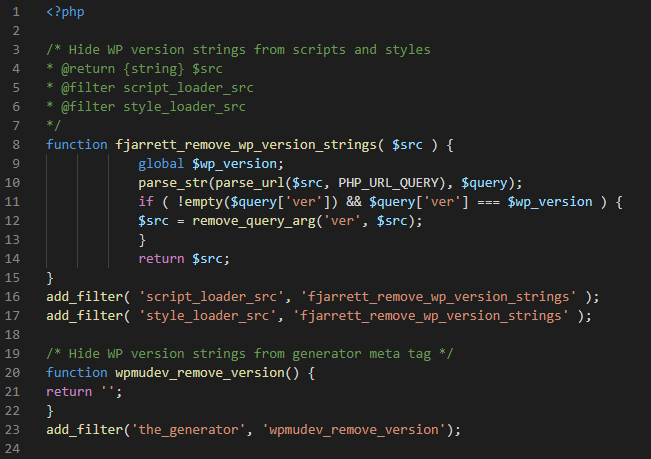This screenshot has height=459, width=651.
Task: Click line number 20 in gutter
Action: click(12, 373)
